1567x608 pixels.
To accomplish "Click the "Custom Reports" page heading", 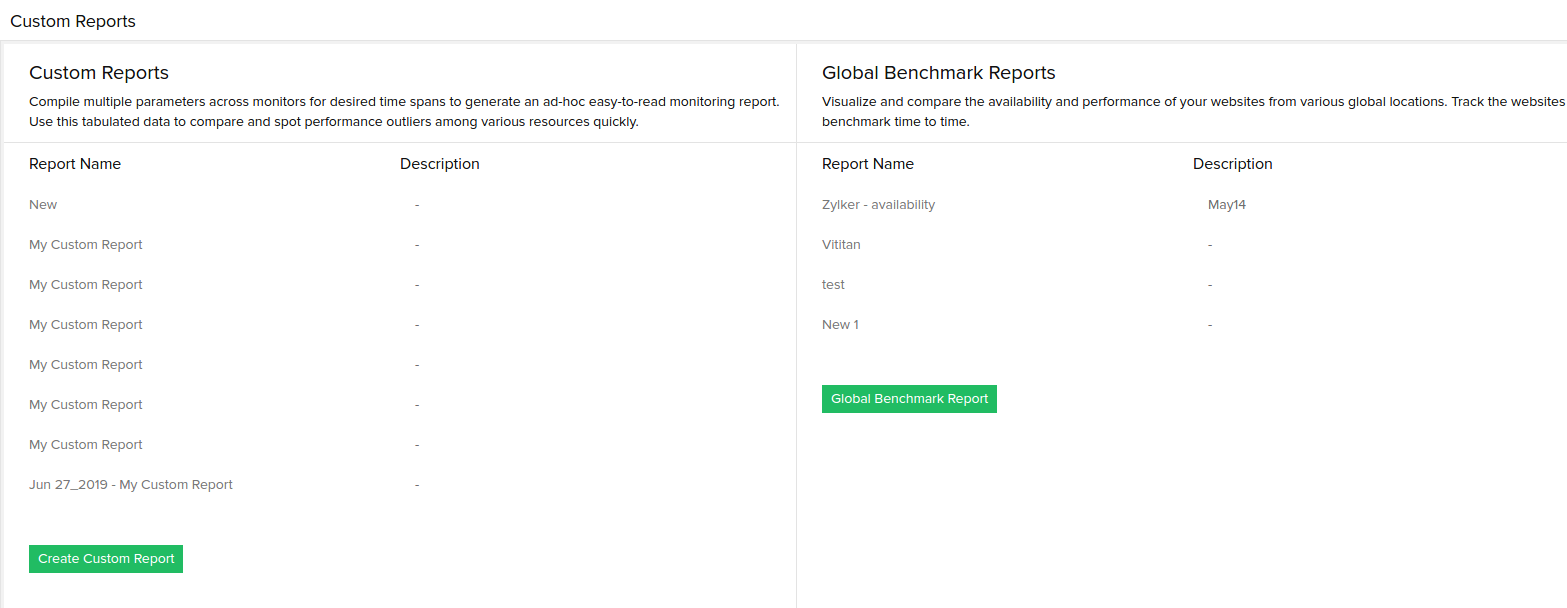I will (x=72, y=20).
